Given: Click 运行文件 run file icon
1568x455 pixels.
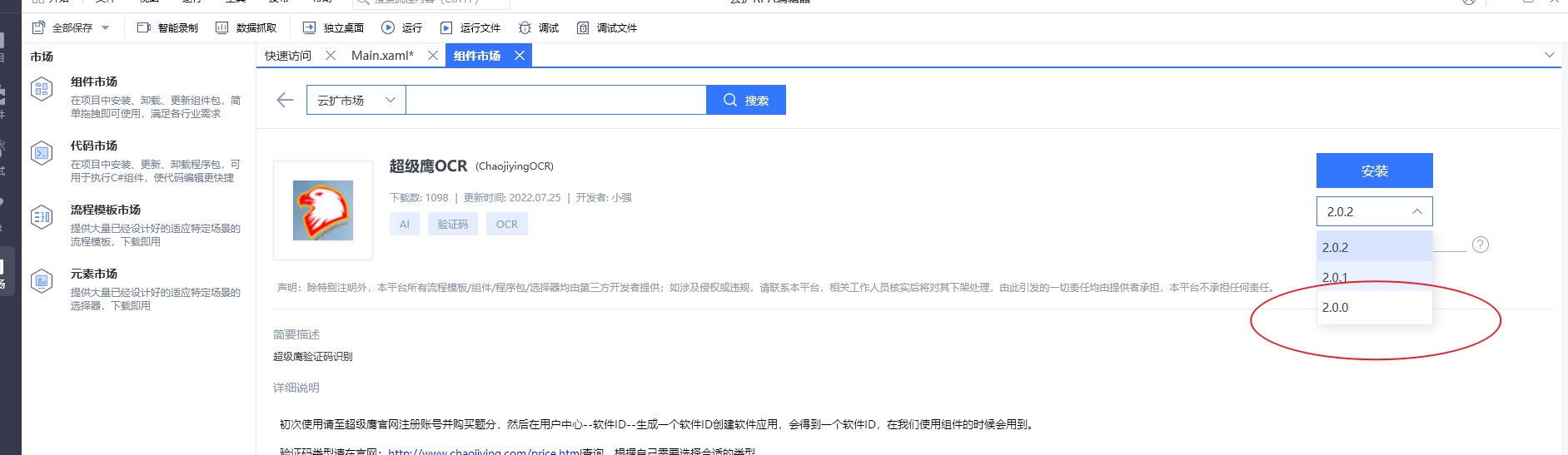Looking at the screenshot, I should (x=446, y=28).
